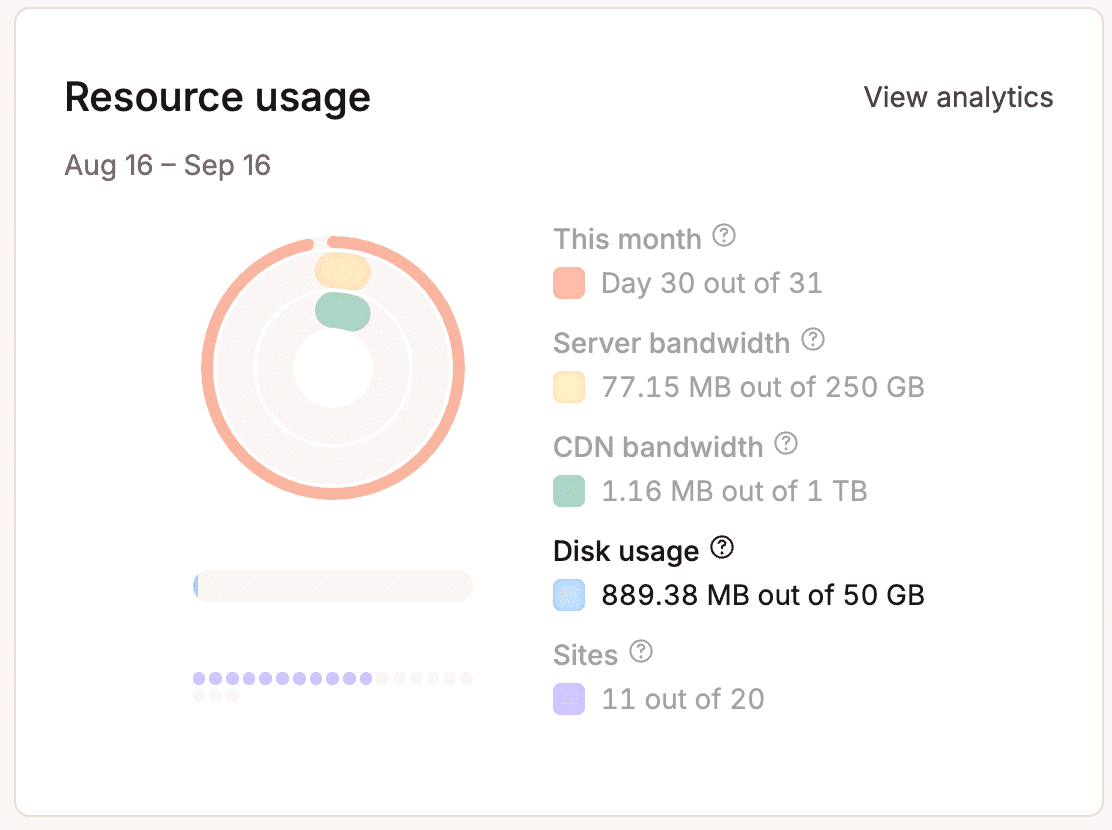Screen dimensions: 1112x830
Task: Click the Aug 16 – Sep 16 date range
Action: (167, 165)
